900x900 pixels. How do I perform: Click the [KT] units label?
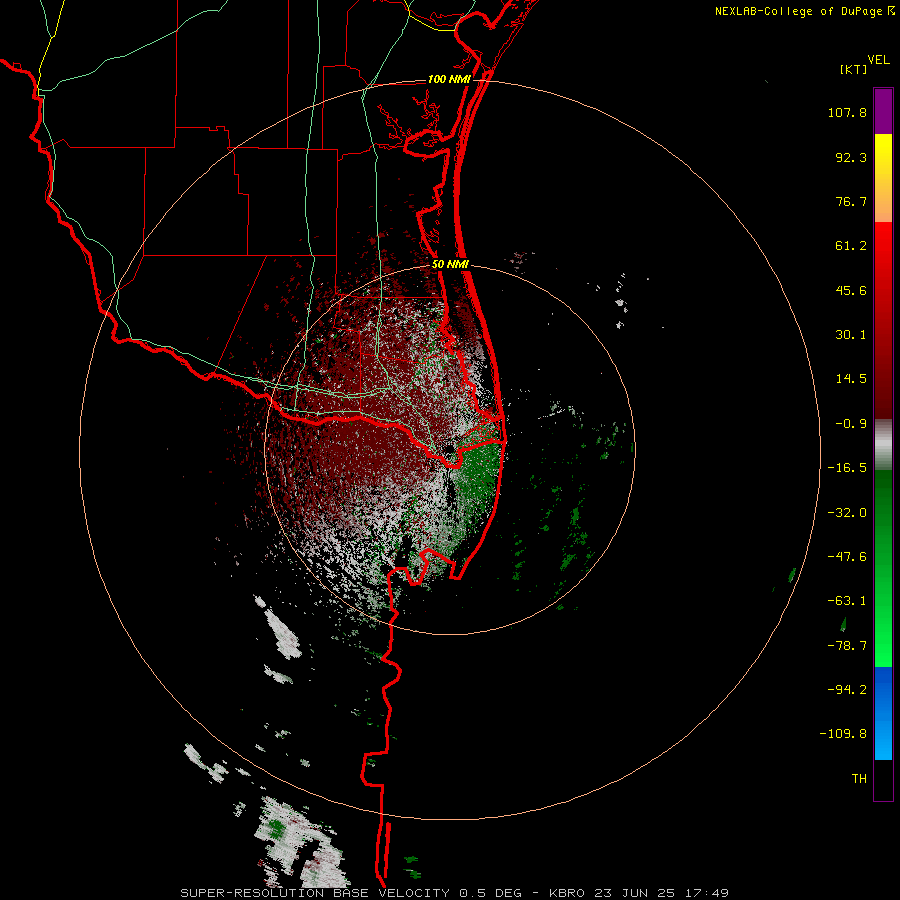click(x=853, y=69)
